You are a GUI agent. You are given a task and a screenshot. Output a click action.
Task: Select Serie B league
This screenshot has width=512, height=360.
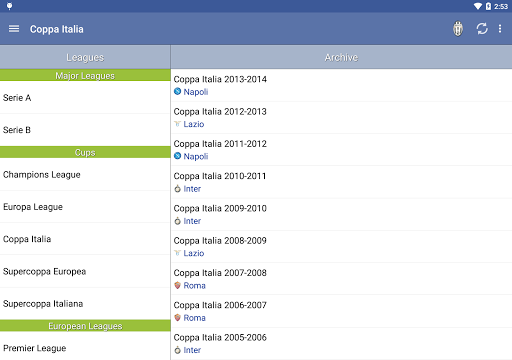85,130
